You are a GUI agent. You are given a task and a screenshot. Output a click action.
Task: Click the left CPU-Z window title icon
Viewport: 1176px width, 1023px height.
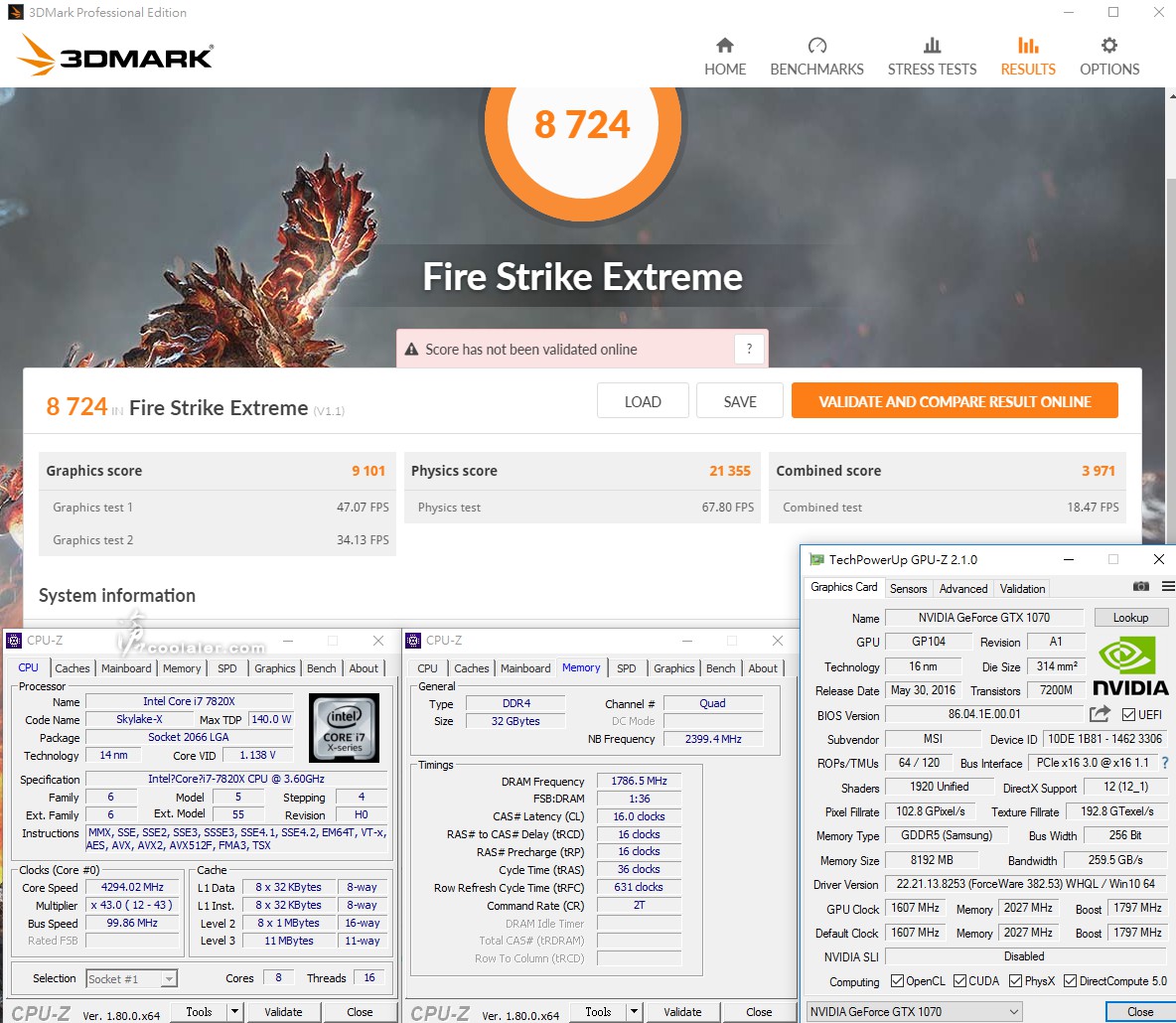coord(14,641)
